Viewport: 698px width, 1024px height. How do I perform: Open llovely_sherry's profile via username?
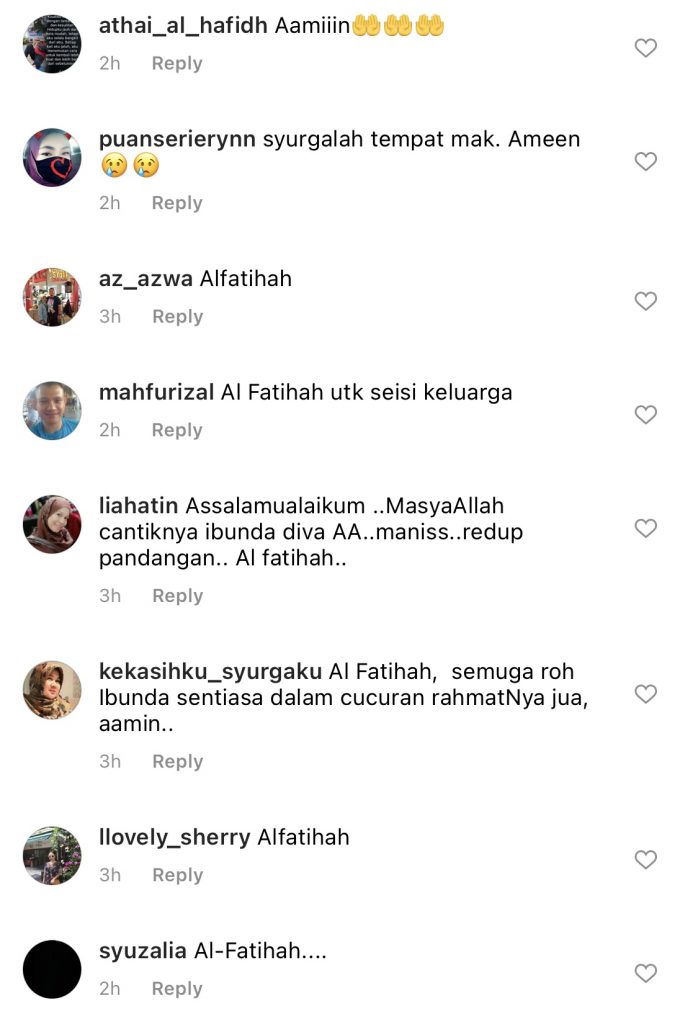click(x=174, y=838)
